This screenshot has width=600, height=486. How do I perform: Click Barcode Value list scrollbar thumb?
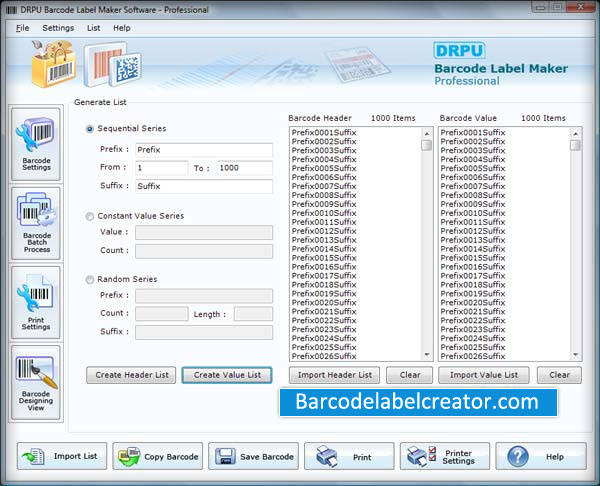[x=575, y=145]
